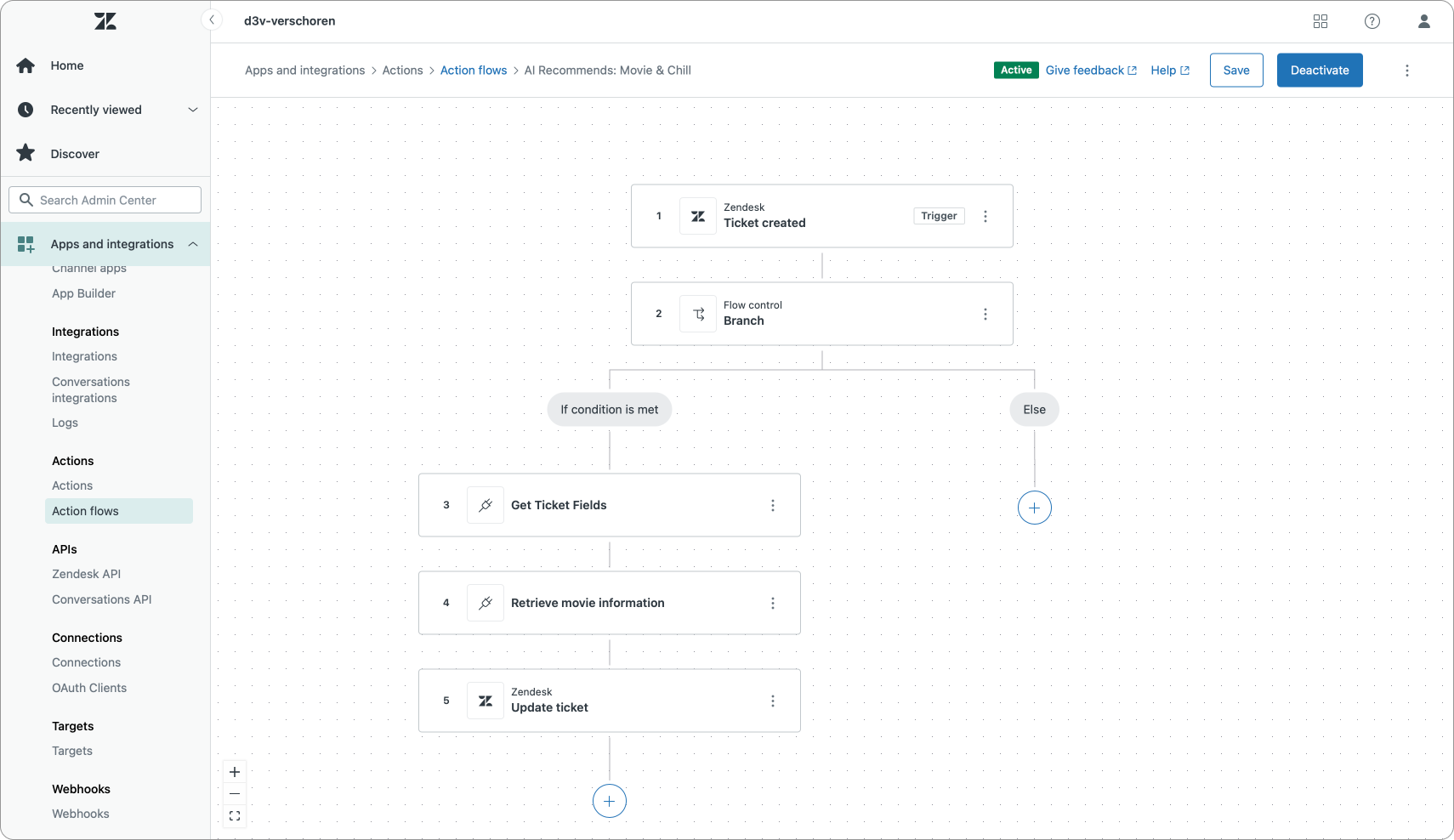This screenshot has height=840, width=1454.
Task: Select the Retrieve movie information step
Action: click(x=610, y=603)
